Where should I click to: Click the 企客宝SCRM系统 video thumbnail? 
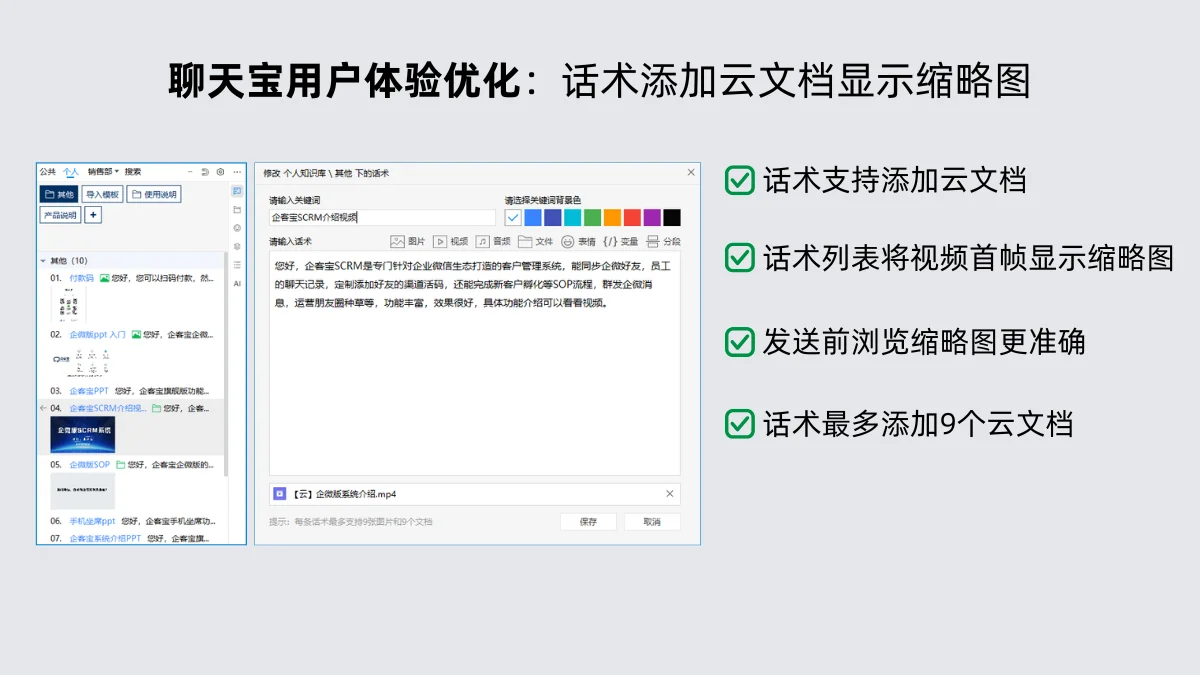[x=82, y=435]
